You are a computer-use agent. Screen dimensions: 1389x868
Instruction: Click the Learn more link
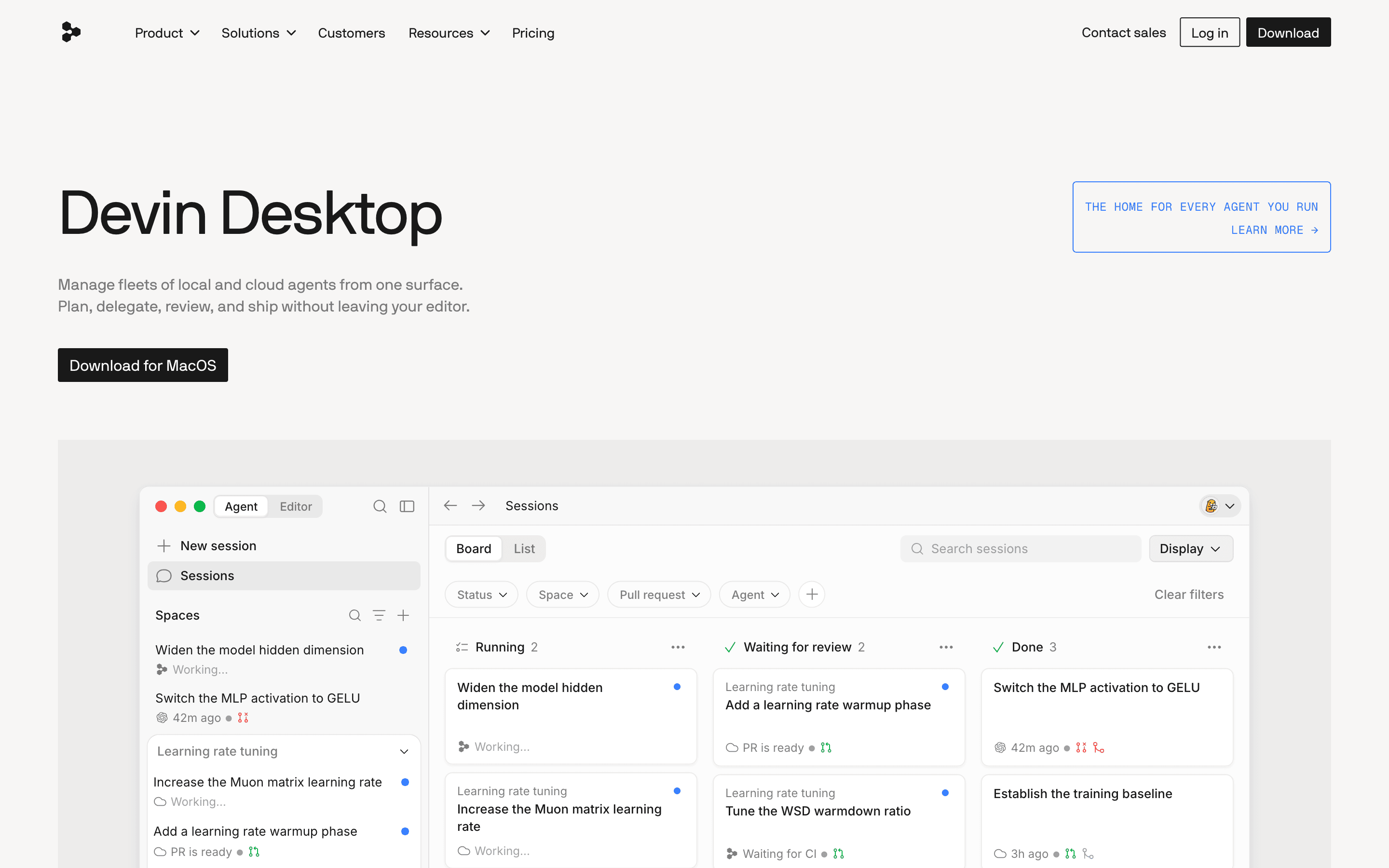(1274, 230)
